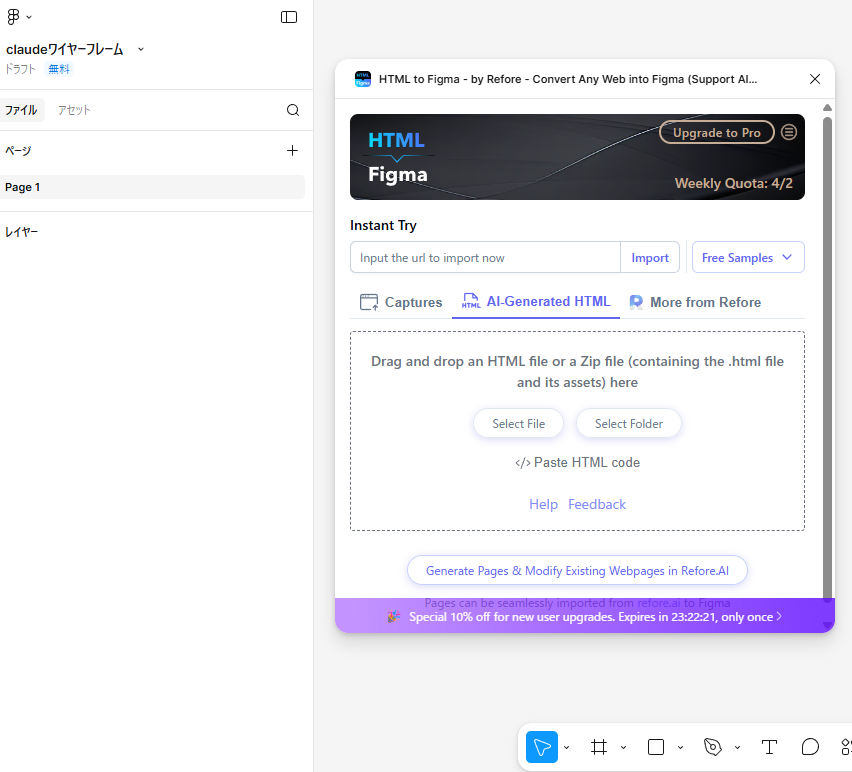Select the Pen tool
Image resolution: width=852 pixels, height=772 pixels.
712,747
